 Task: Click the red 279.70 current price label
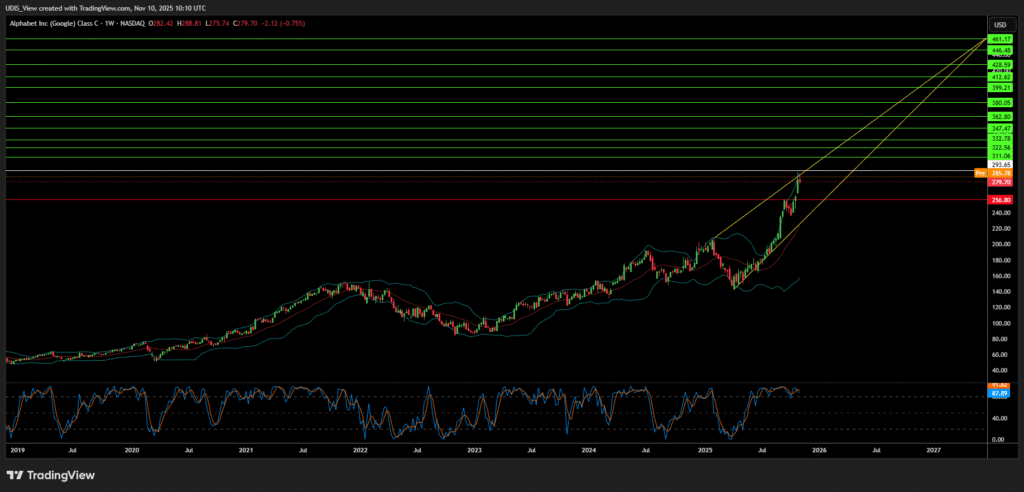pos(999,182)
